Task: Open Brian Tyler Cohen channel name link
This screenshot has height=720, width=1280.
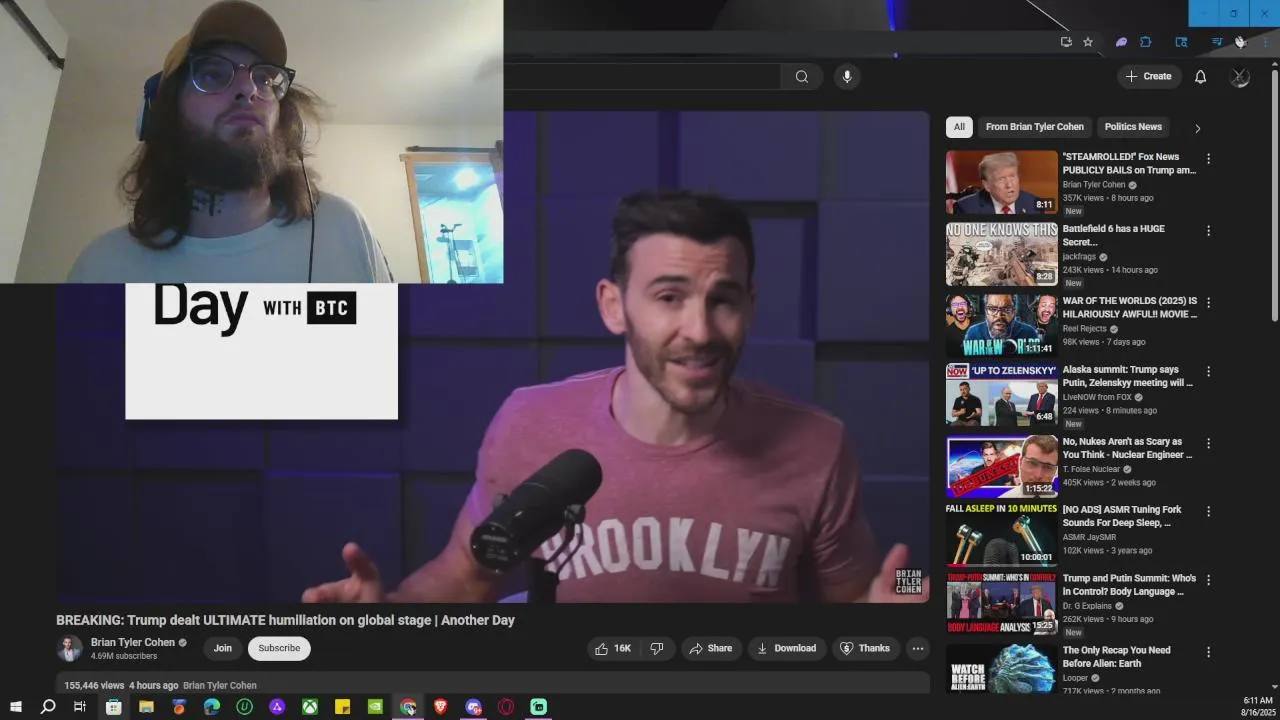Action: pyautogui.click(x=133, y=642)
